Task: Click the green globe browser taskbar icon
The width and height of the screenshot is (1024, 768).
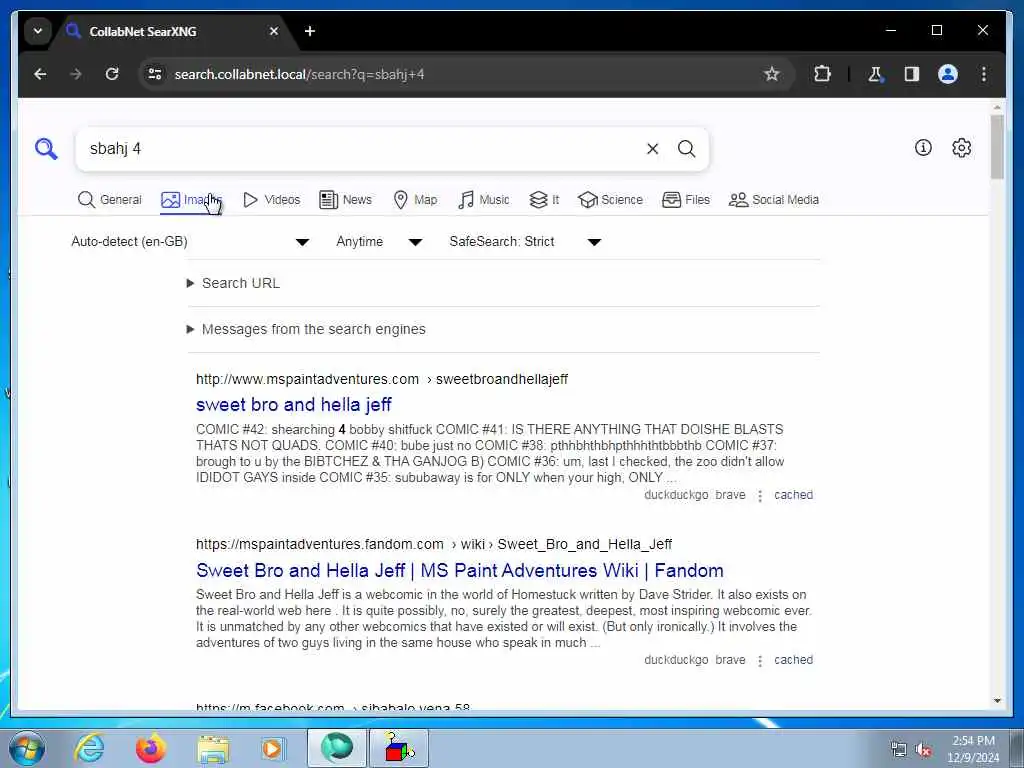Action: click(x=336, y=748)
